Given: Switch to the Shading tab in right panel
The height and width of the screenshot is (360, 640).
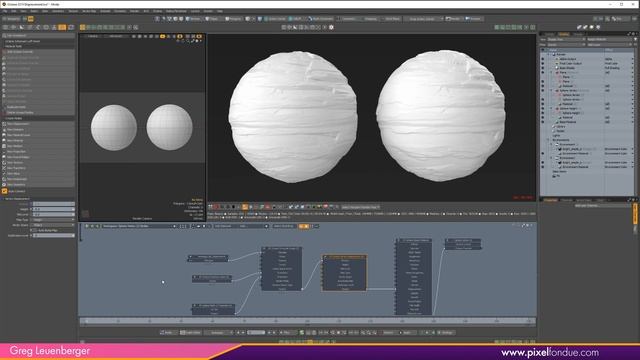Looking at the screenshot, I should pos(564,34).
